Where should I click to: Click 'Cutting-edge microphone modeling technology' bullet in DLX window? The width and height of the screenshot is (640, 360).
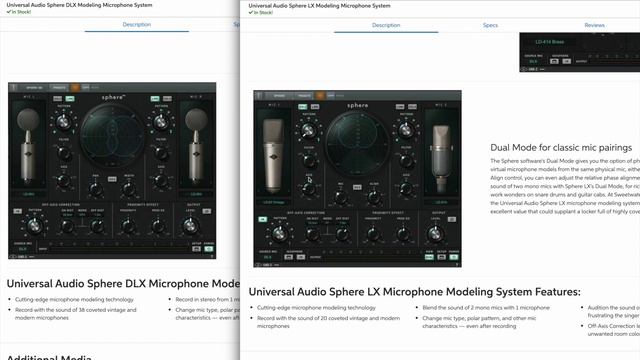click(x=74, y=299)
